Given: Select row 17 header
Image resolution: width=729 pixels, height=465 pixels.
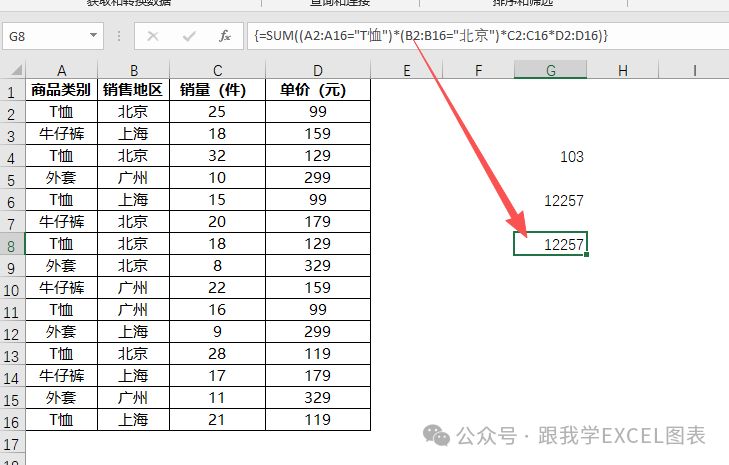Looking at the screenshot, I should pyautogui.click(x=12, y=444).
